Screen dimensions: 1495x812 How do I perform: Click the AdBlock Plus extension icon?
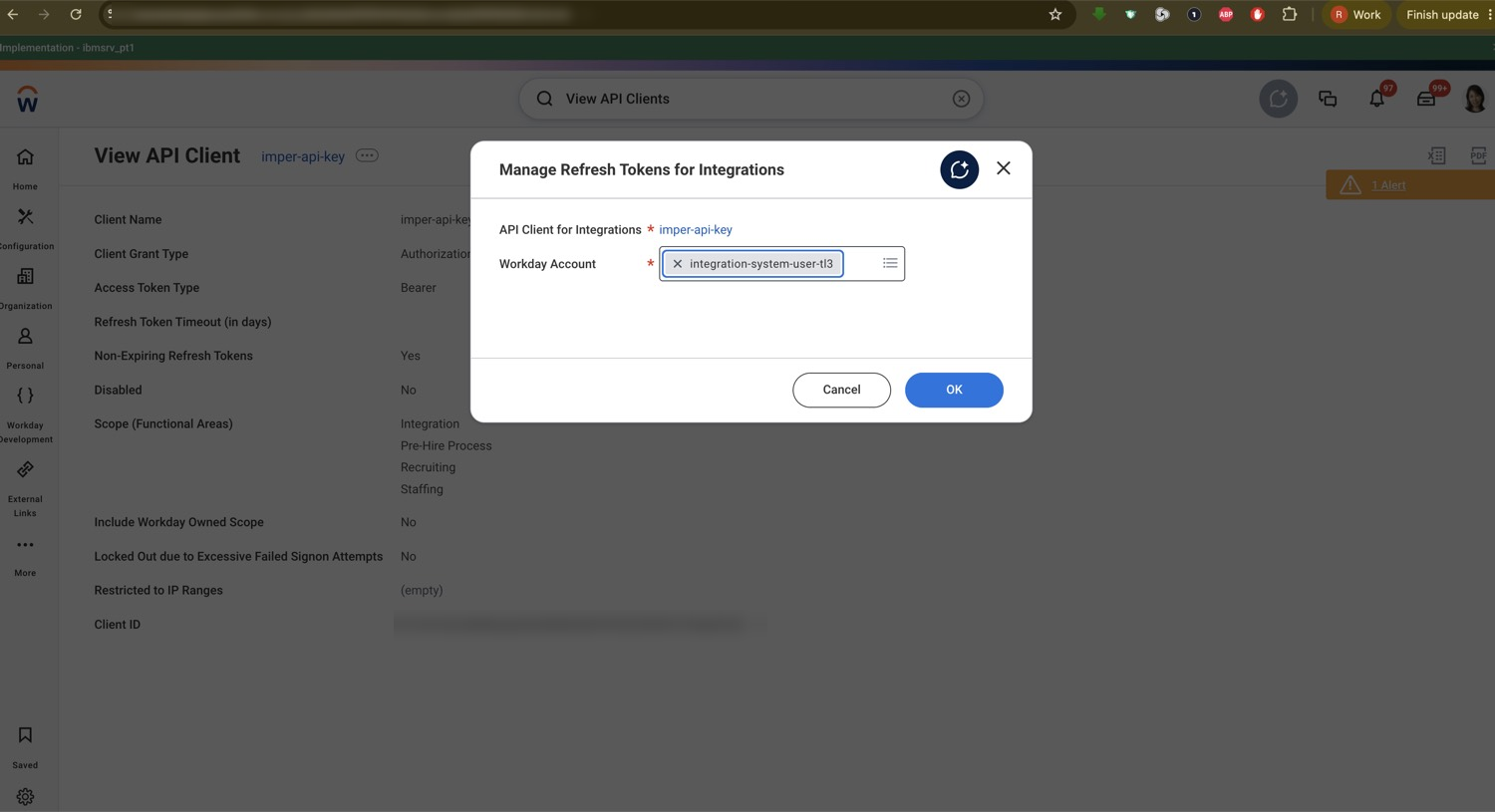click(x=1226, y=14)
